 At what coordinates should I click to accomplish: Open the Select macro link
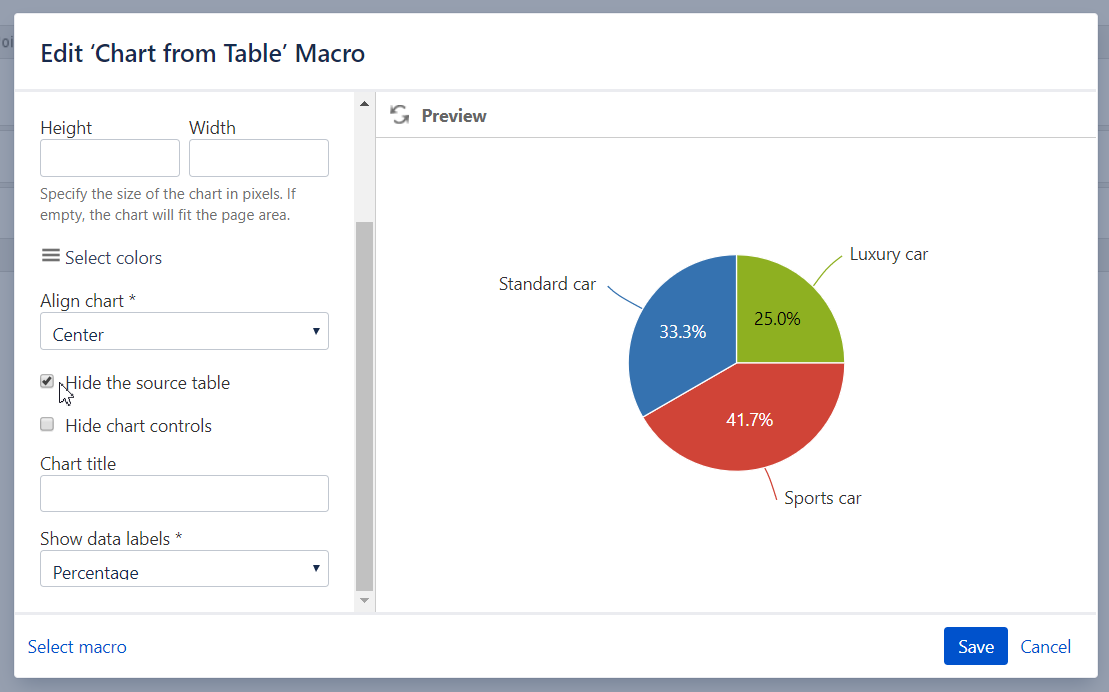tap(77, 646)
